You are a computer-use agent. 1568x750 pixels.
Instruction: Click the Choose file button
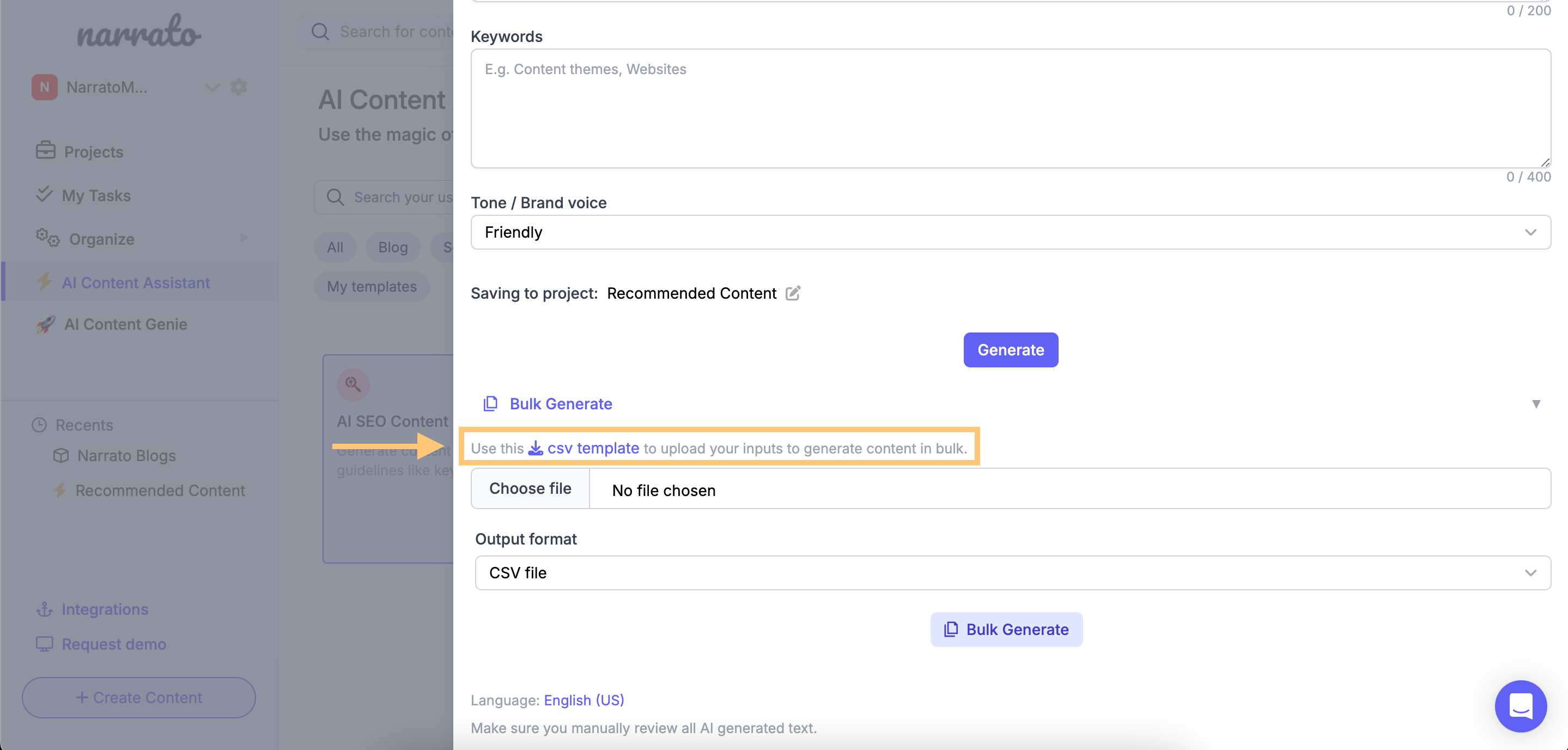[x=530, y=489]
